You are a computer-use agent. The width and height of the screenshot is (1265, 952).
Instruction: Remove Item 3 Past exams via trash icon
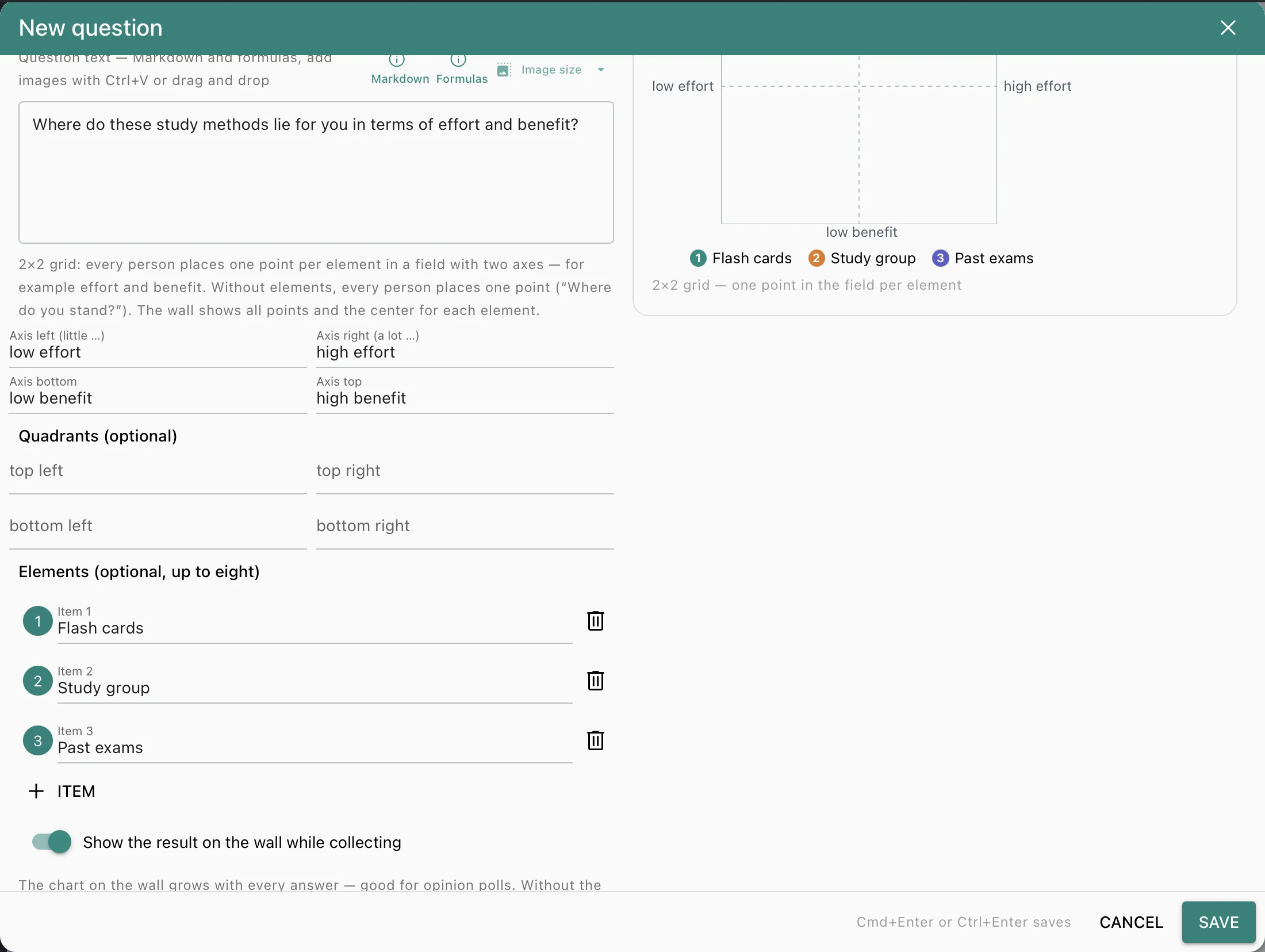click(x=595, y=740)
